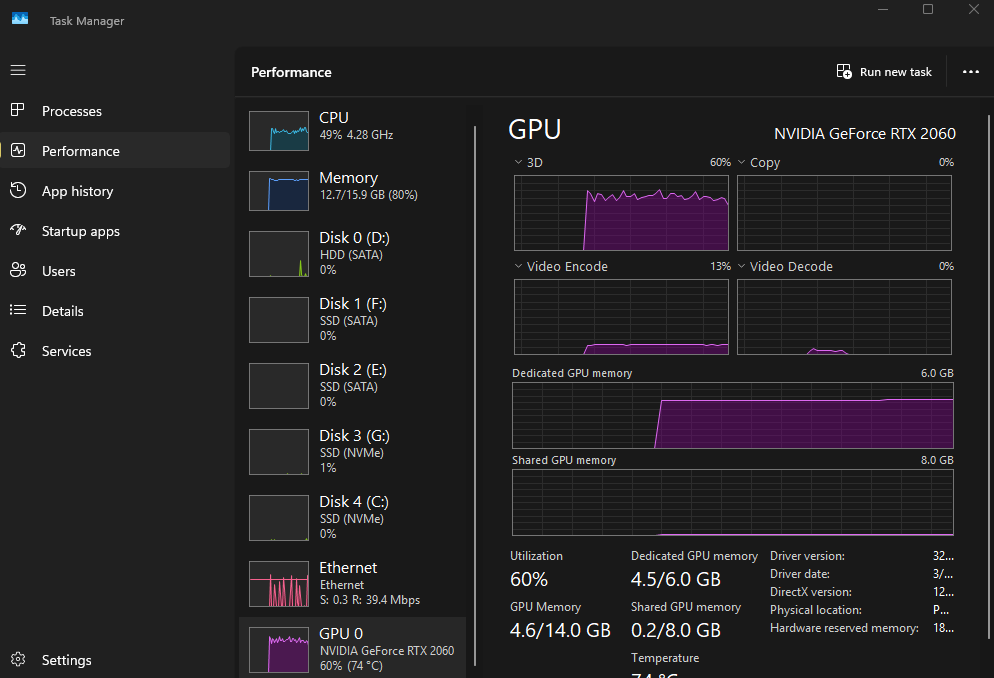Click the DirectX version label
Screen dimensions: 994x678
pyautogui.click(x=811, y=592)
